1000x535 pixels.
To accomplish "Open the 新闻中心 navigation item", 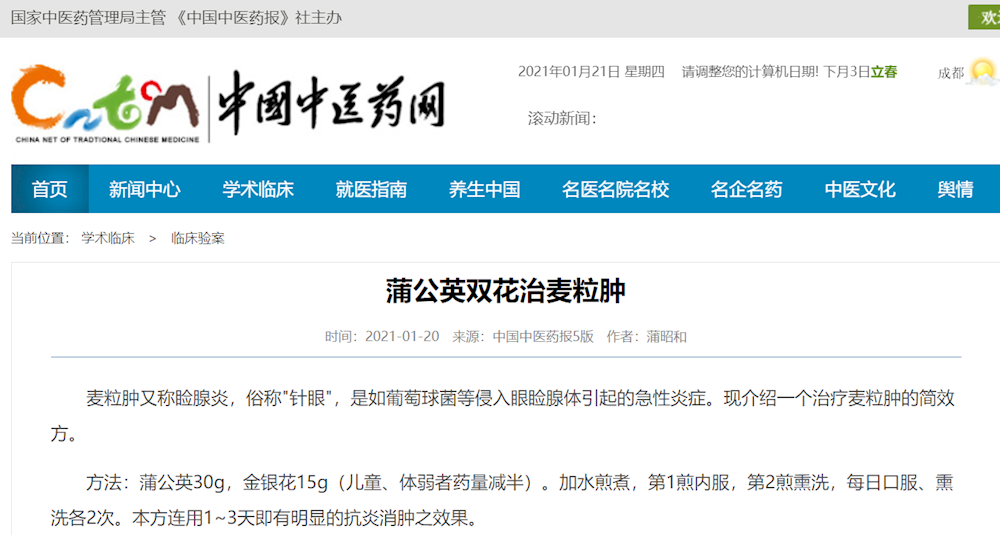I will tap(145, 189).
